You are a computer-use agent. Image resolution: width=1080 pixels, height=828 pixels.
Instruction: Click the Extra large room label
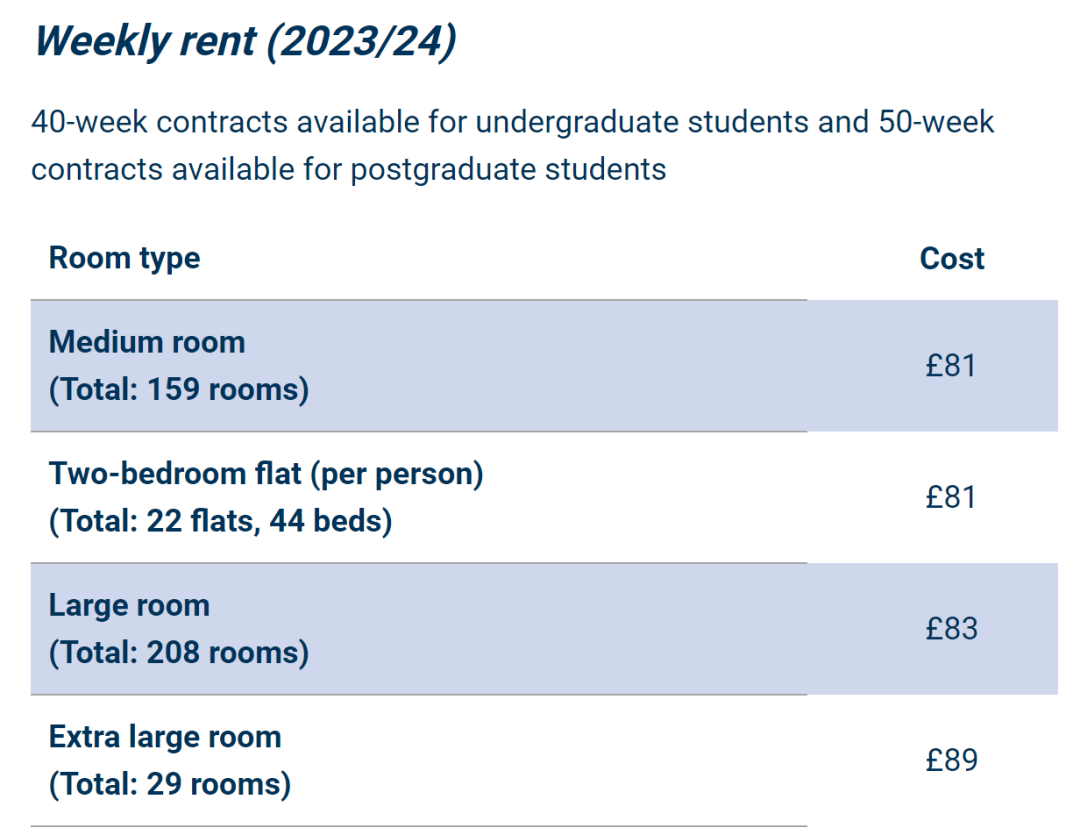[165, 738]
